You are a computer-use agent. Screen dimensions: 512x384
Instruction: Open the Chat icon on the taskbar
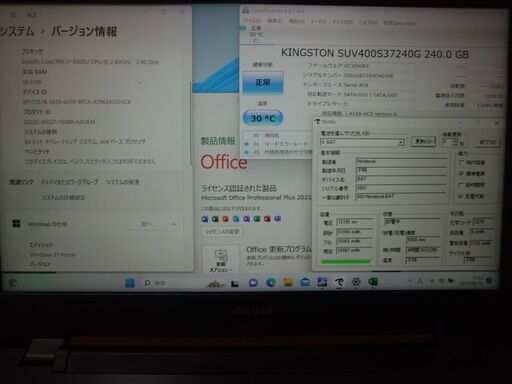point(253,283)
